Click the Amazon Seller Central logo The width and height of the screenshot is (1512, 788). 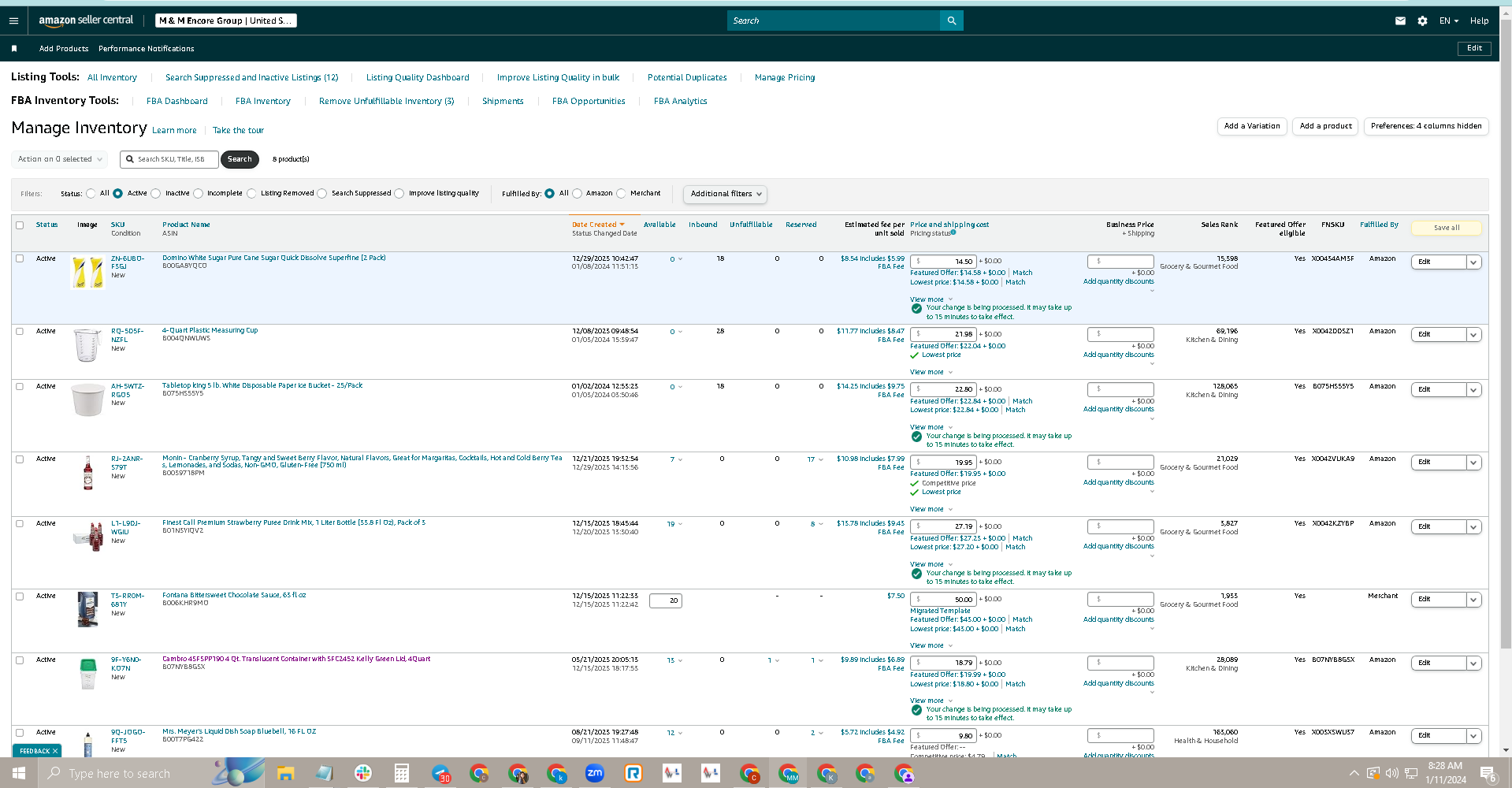click(86, 20)
